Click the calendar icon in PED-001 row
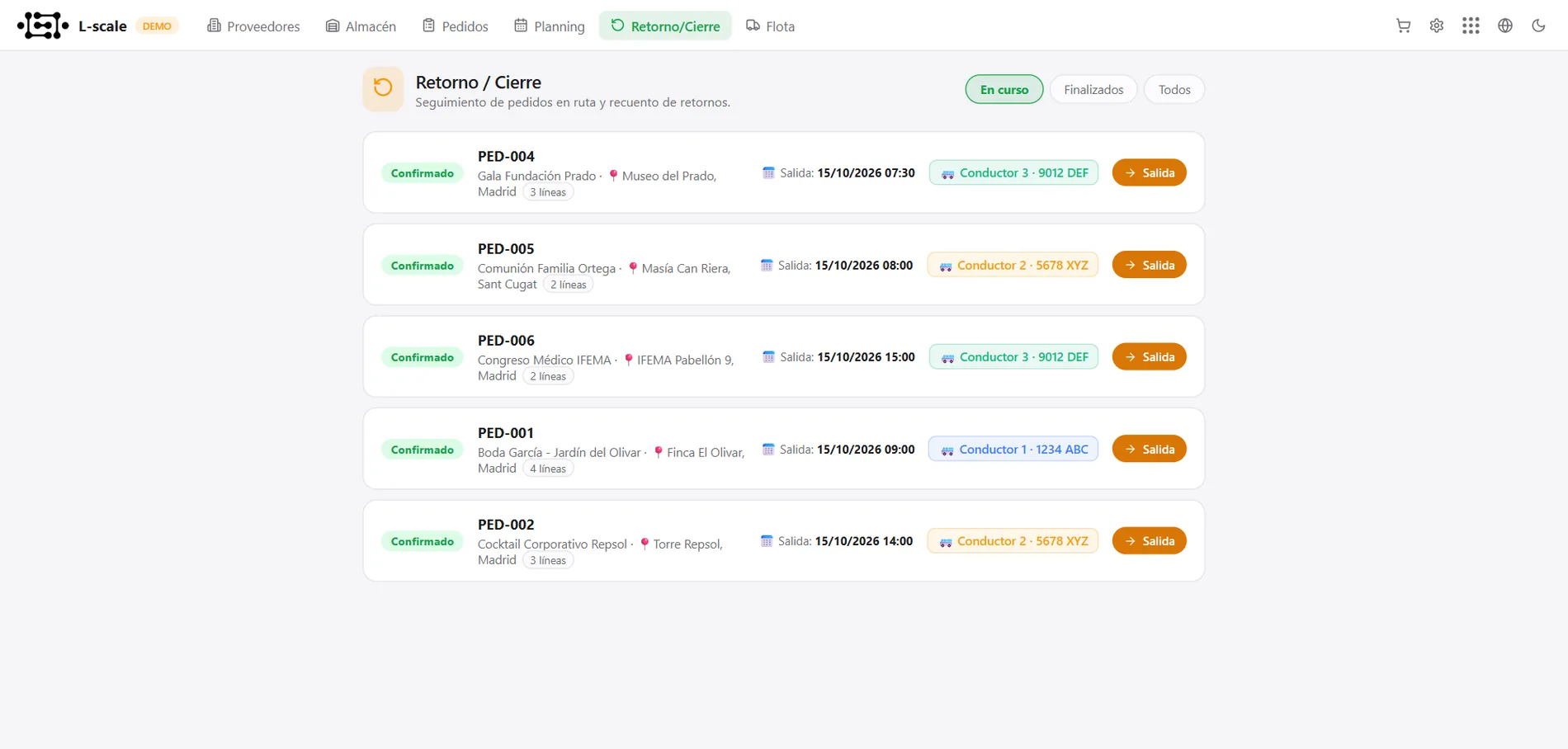Screen dimensions: 1568x749 pyautogui.click(x=768, y=450)
